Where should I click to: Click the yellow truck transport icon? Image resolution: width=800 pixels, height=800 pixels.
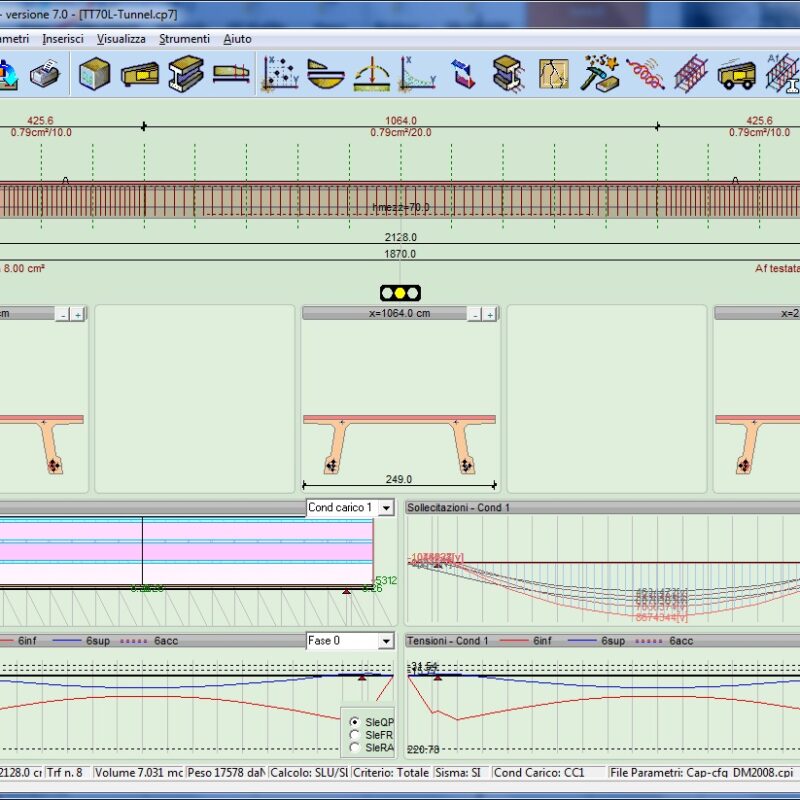737,74
